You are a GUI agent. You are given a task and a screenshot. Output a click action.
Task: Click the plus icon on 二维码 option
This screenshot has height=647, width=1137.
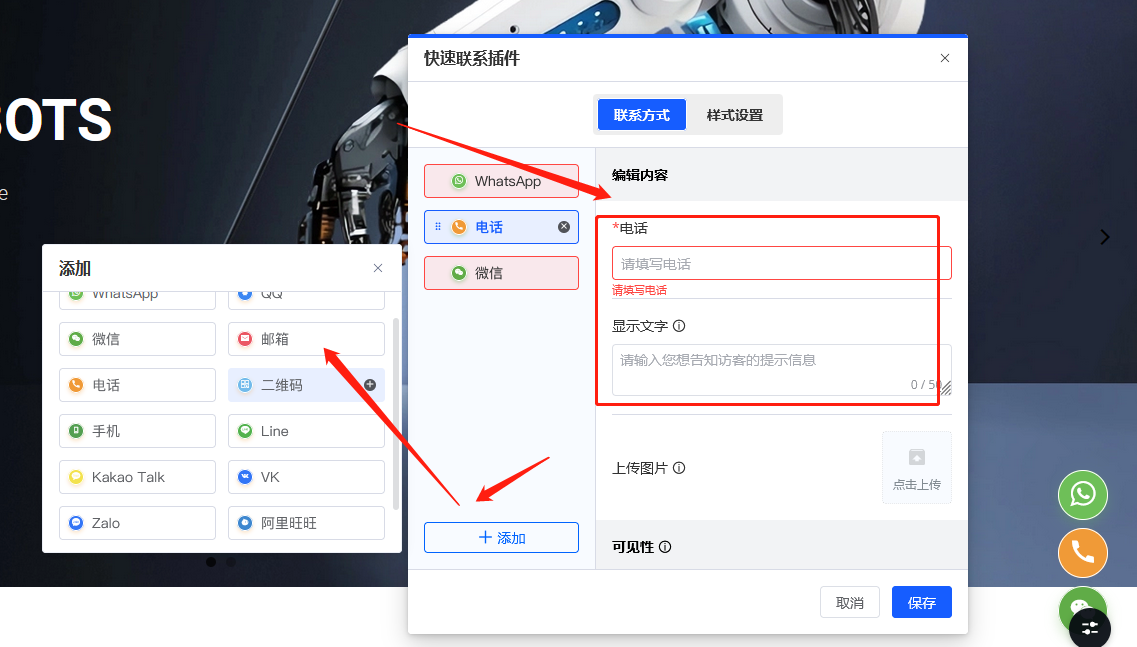tap(370, 385)
